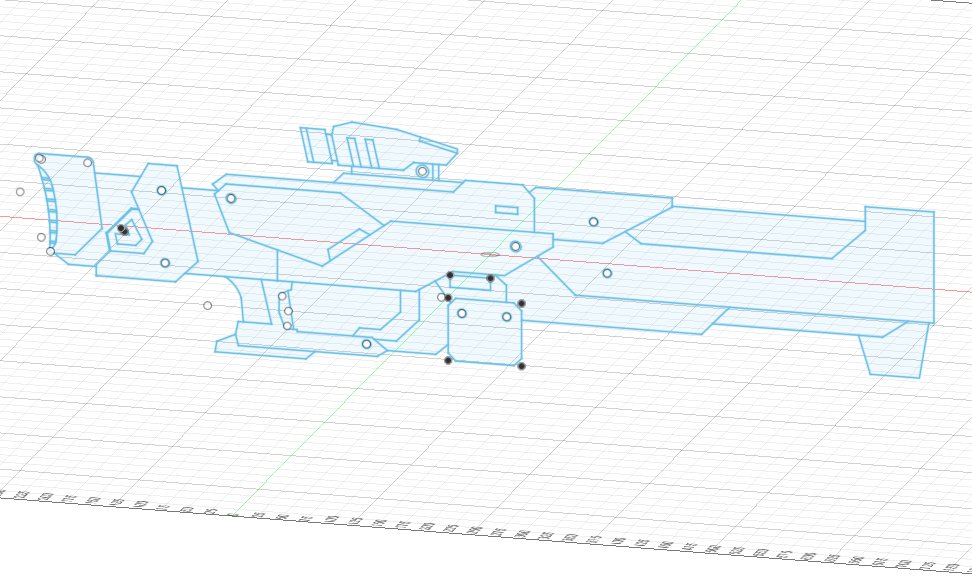
Task: Click the isolated point left of the buttstock curve
Action: coord(20,192)
